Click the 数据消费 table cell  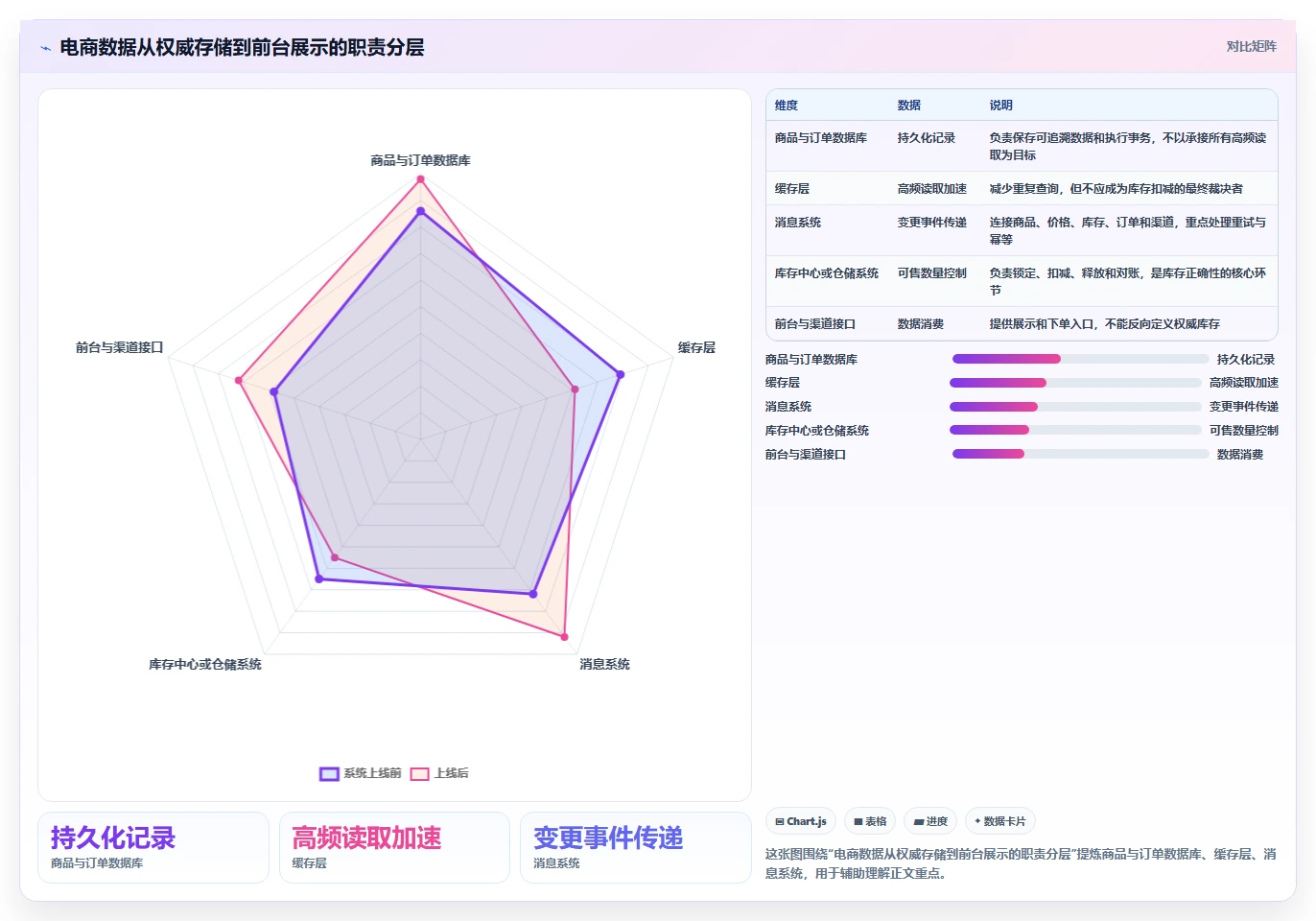tap(921, 324)
